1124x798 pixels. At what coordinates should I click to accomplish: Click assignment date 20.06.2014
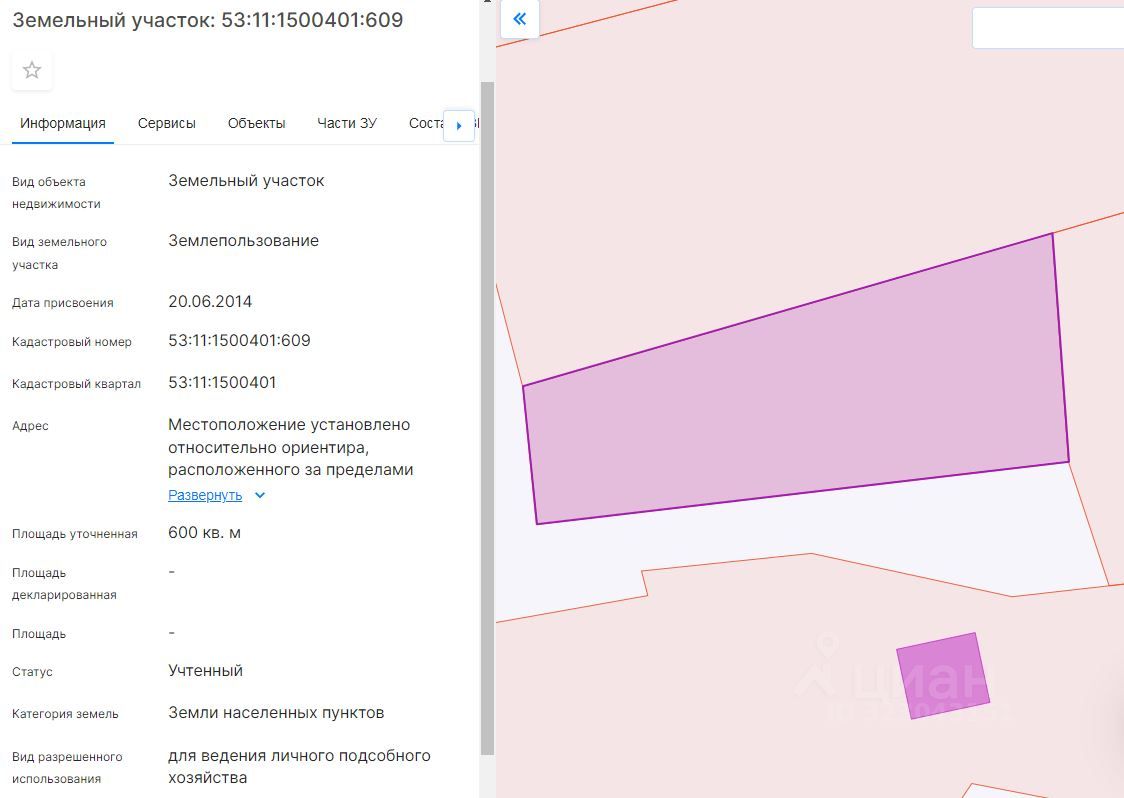[x=210, y=302]
